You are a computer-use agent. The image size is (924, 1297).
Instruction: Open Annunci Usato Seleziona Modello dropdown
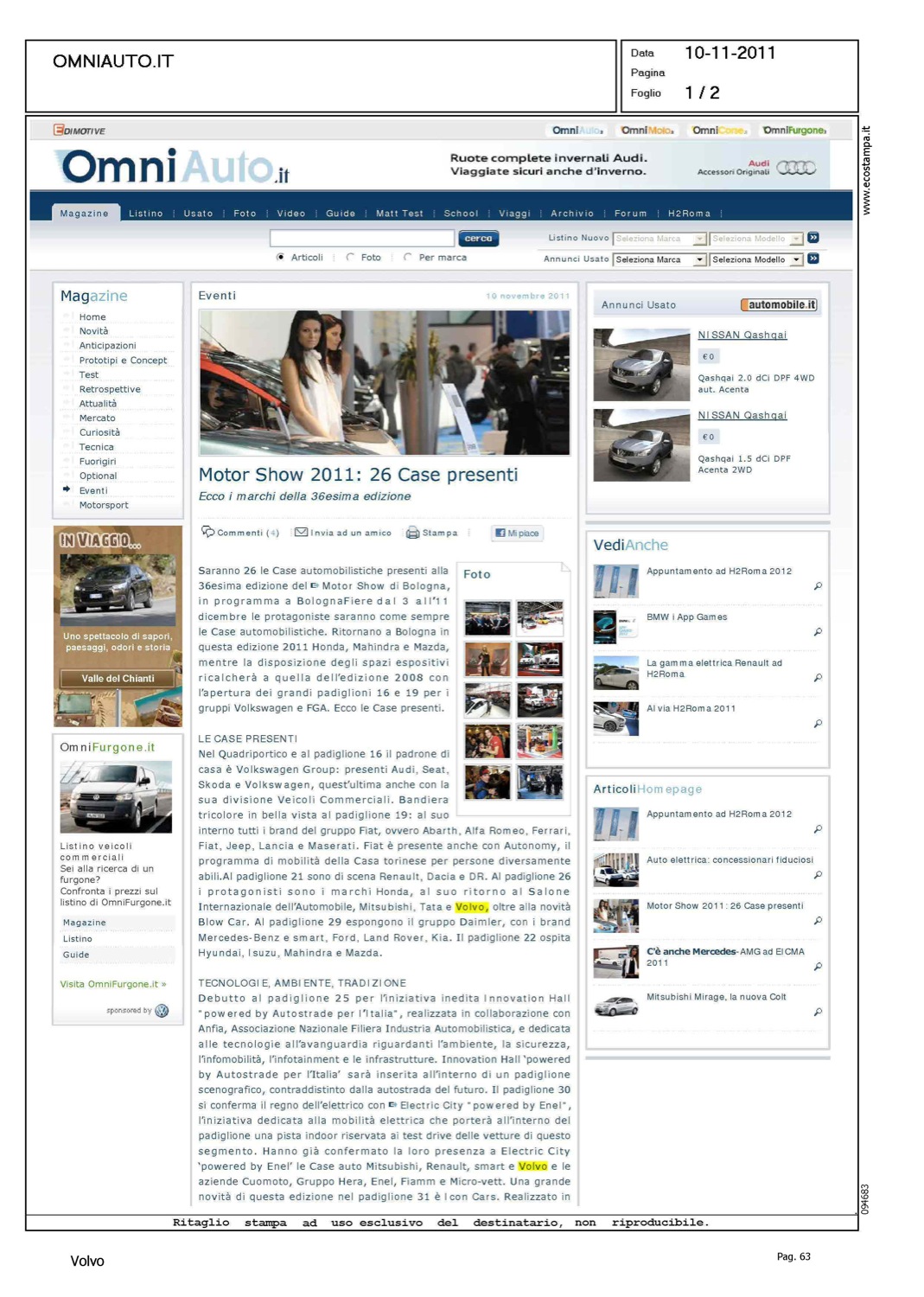(756, 259)
